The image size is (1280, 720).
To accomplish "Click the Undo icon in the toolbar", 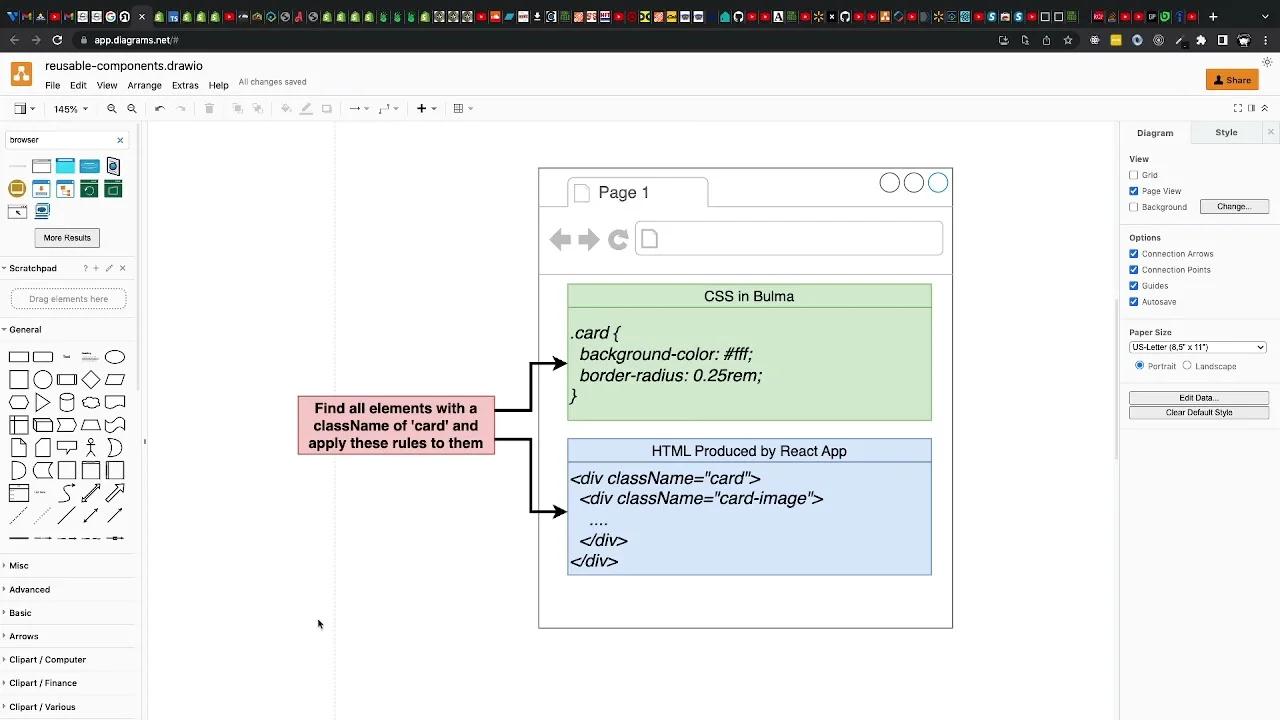I will point(160,108).
